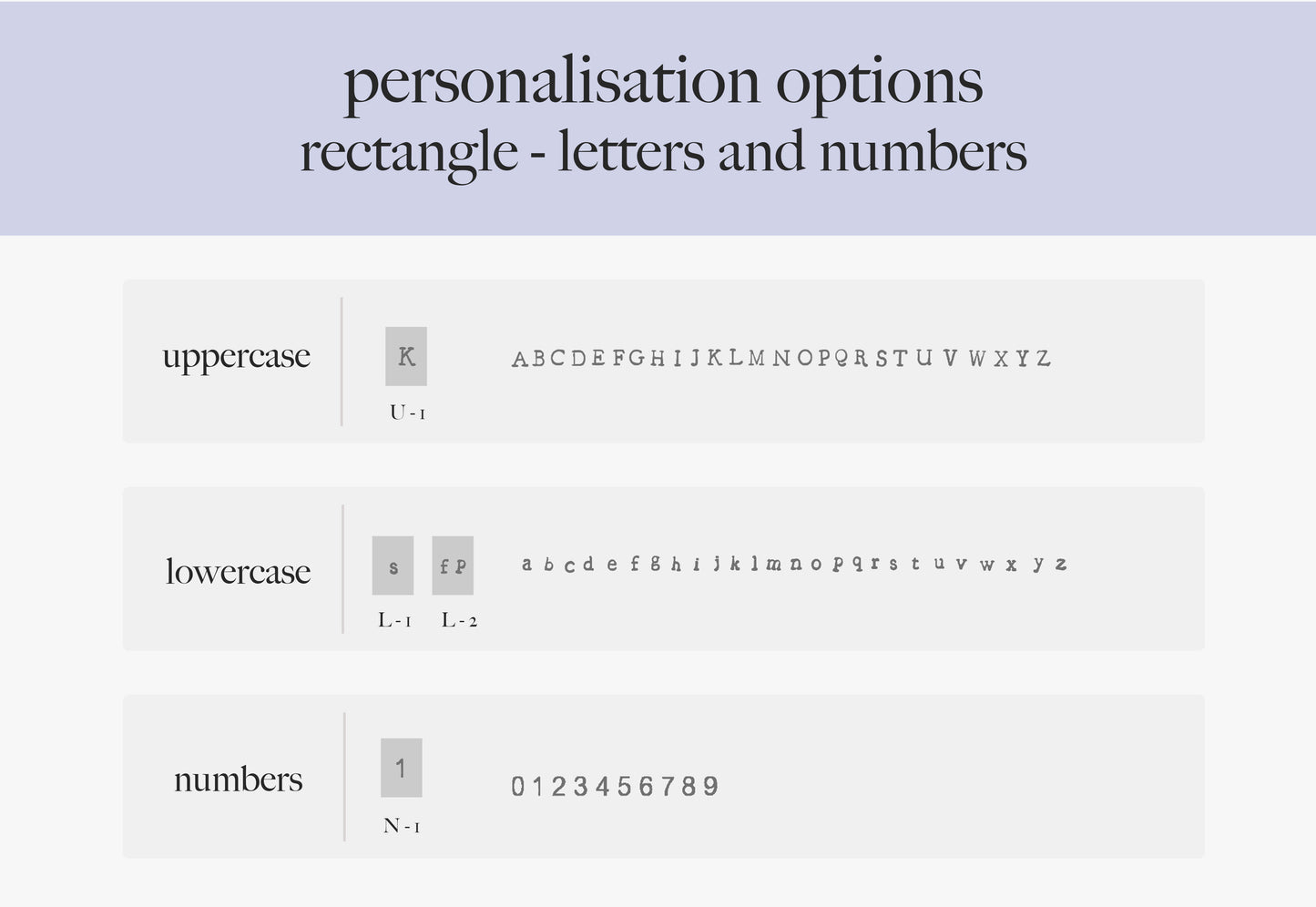Click the numbers row heading
1316x907 pixels.
pos(238,780)
